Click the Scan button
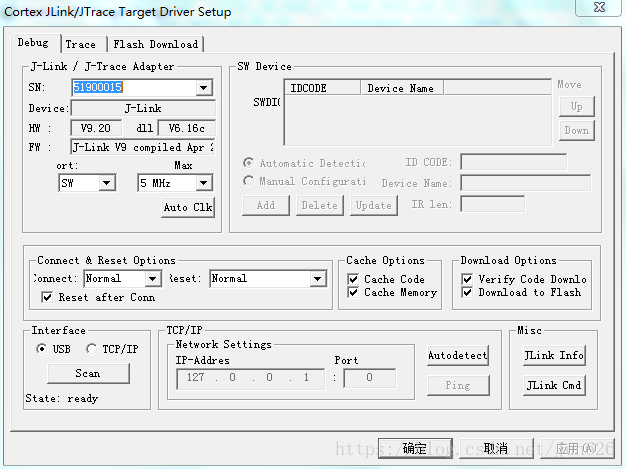Viewport: 626px width, 469px height. [x=88, y=374]
